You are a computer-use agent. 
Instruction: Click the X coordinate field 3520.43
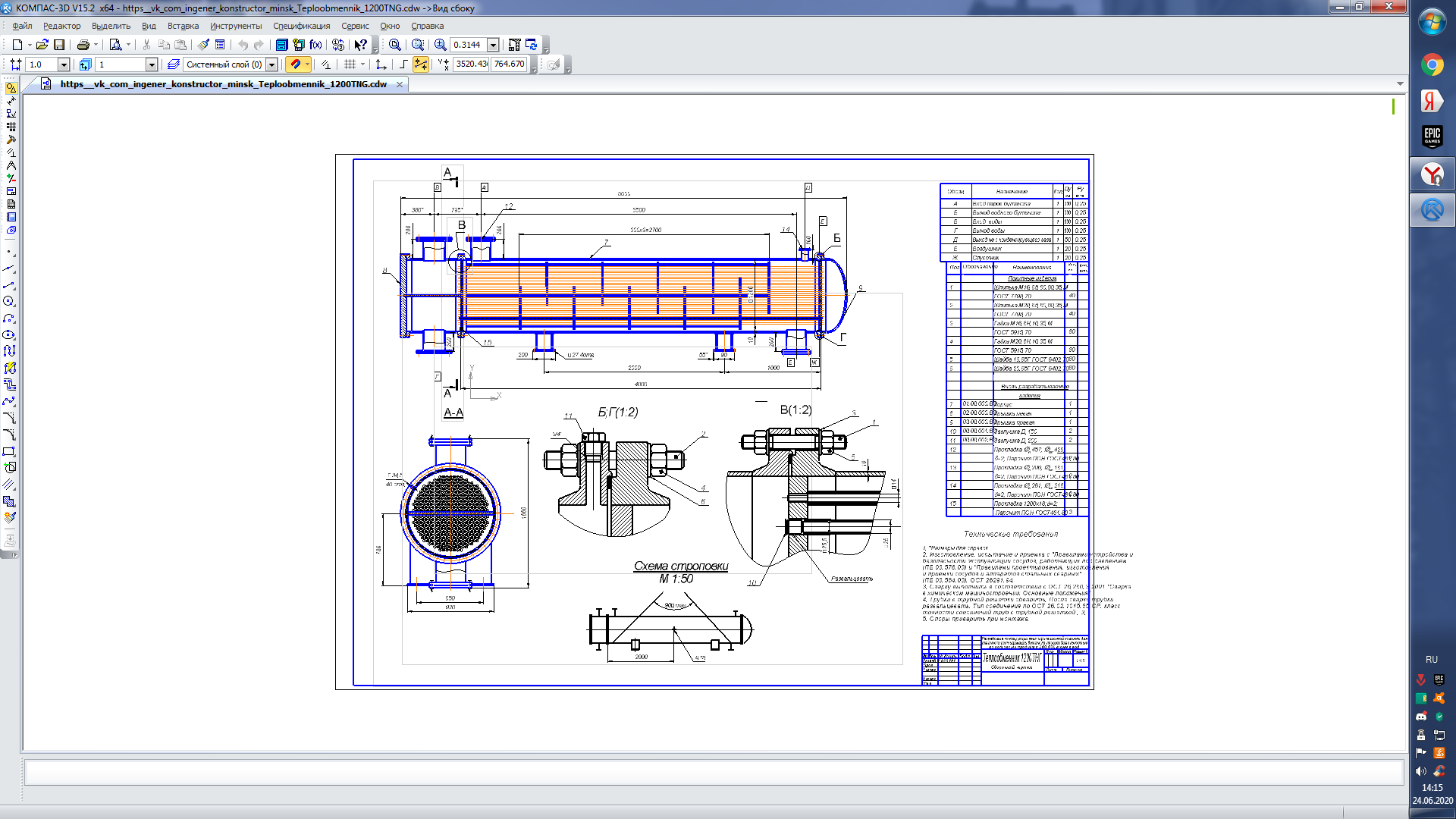point(471,64)
